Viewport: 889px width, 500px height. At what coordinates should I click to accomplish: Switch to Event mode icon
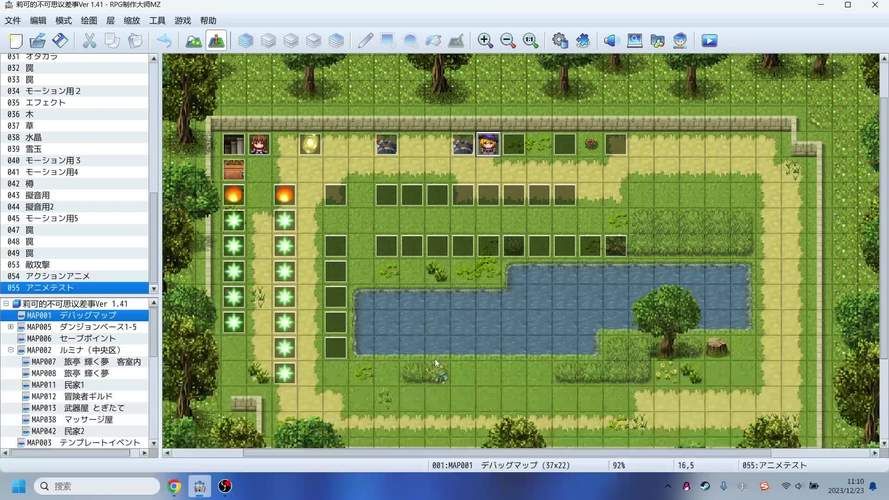[x=217, y=41]
